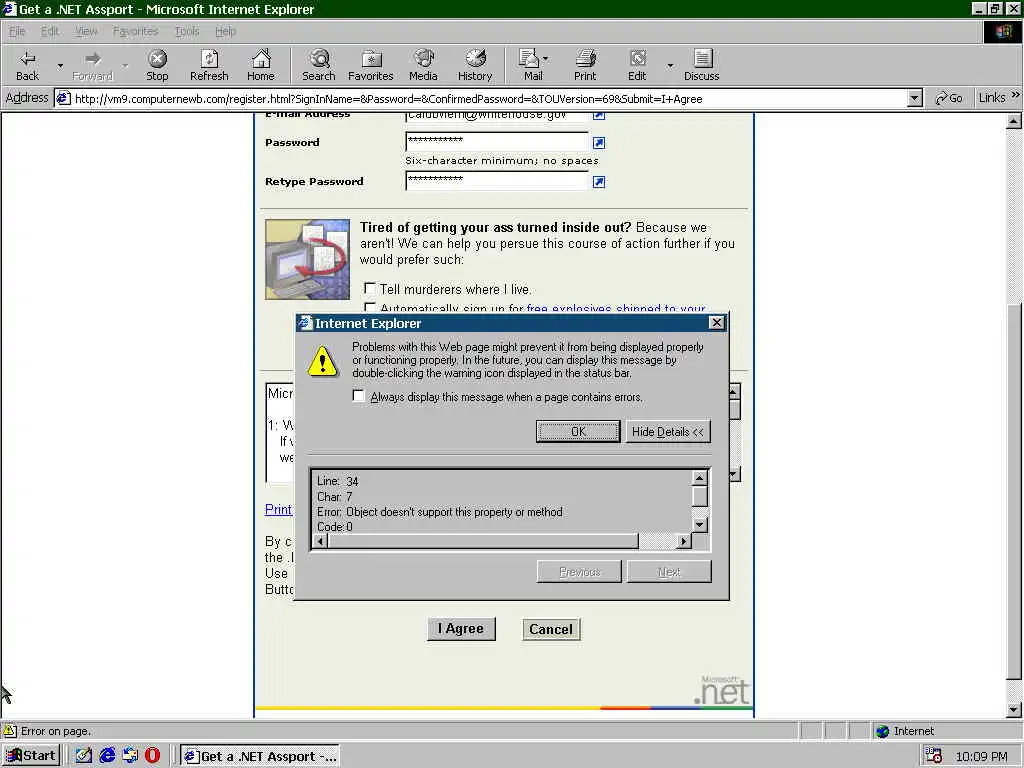Click the Next error button
This screenshot has width=1024, height=768.
coord(669,572)
